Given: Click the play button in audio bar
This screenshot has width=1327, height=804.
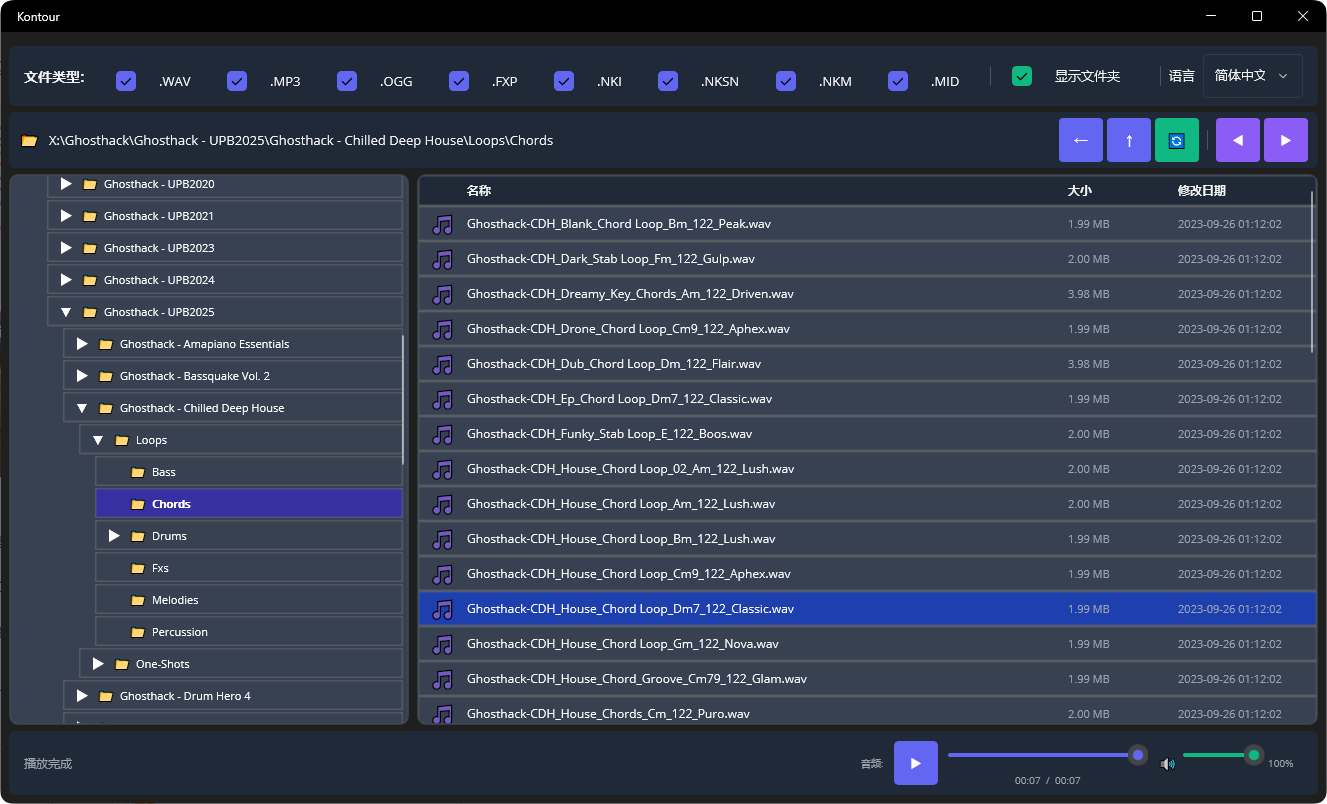Looking at the screenshot, I should tap(916, 763).
